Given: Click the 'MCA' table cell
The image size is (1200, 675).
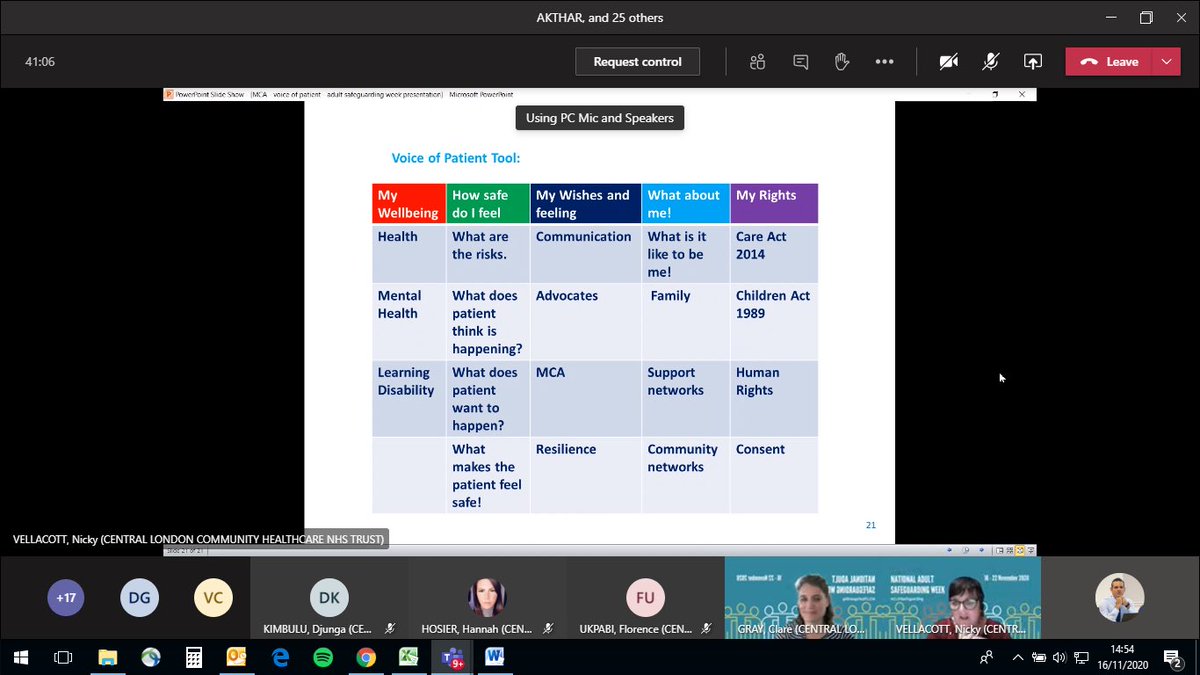Looking at the screenshot, I should pyautogui.click(x=586, y=398).
